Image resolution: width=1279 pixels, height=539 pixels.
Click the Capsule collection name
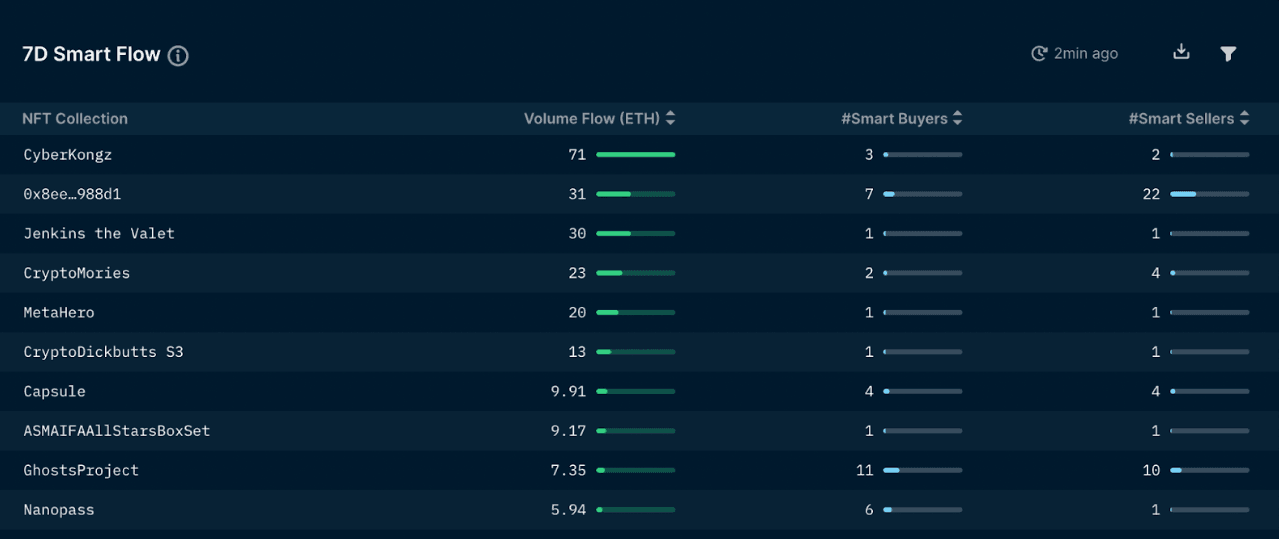(54, 391)
